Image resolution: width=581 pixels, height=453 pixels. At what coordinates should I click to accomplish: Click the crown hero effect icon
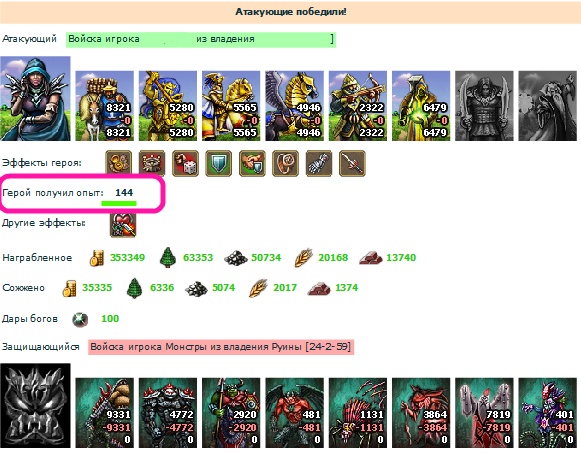tap(152, 163)
